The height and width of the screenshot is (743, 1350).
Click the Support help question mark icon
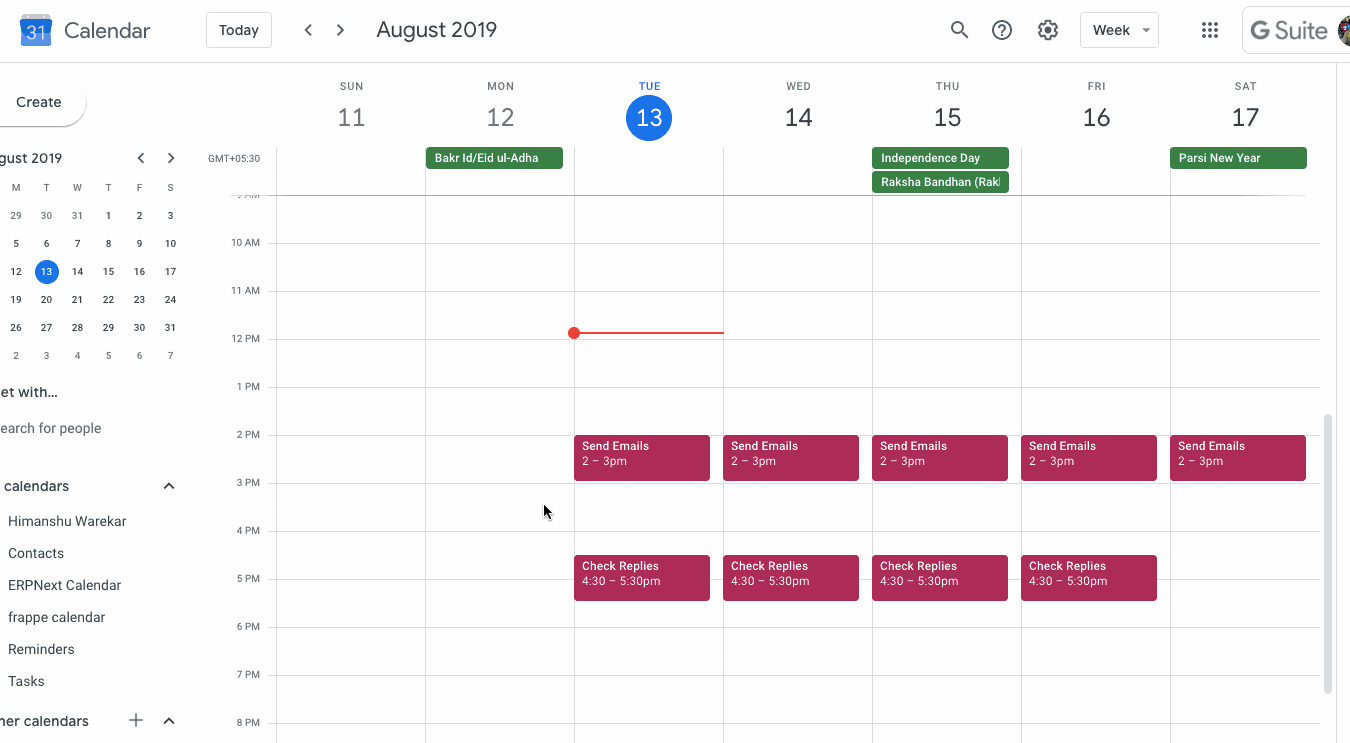[x=1001, y=30]
